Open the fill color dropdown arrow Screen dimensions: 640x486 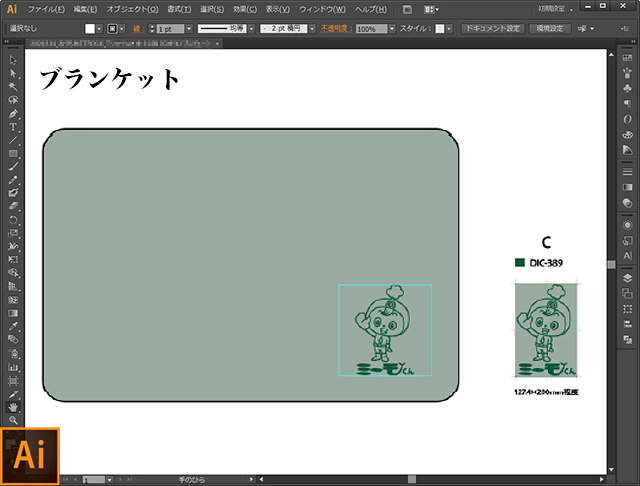click(x=99, y=29)
